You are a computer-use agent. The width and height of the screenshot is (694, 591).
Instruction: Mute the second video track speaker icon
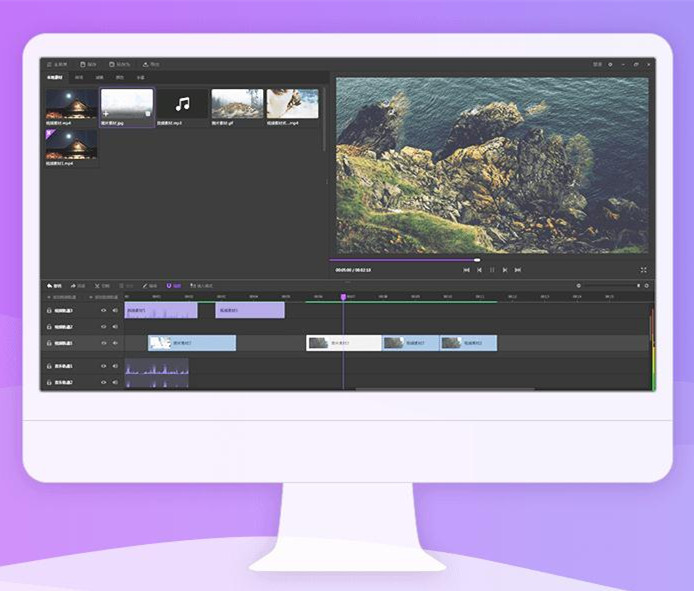115,327
